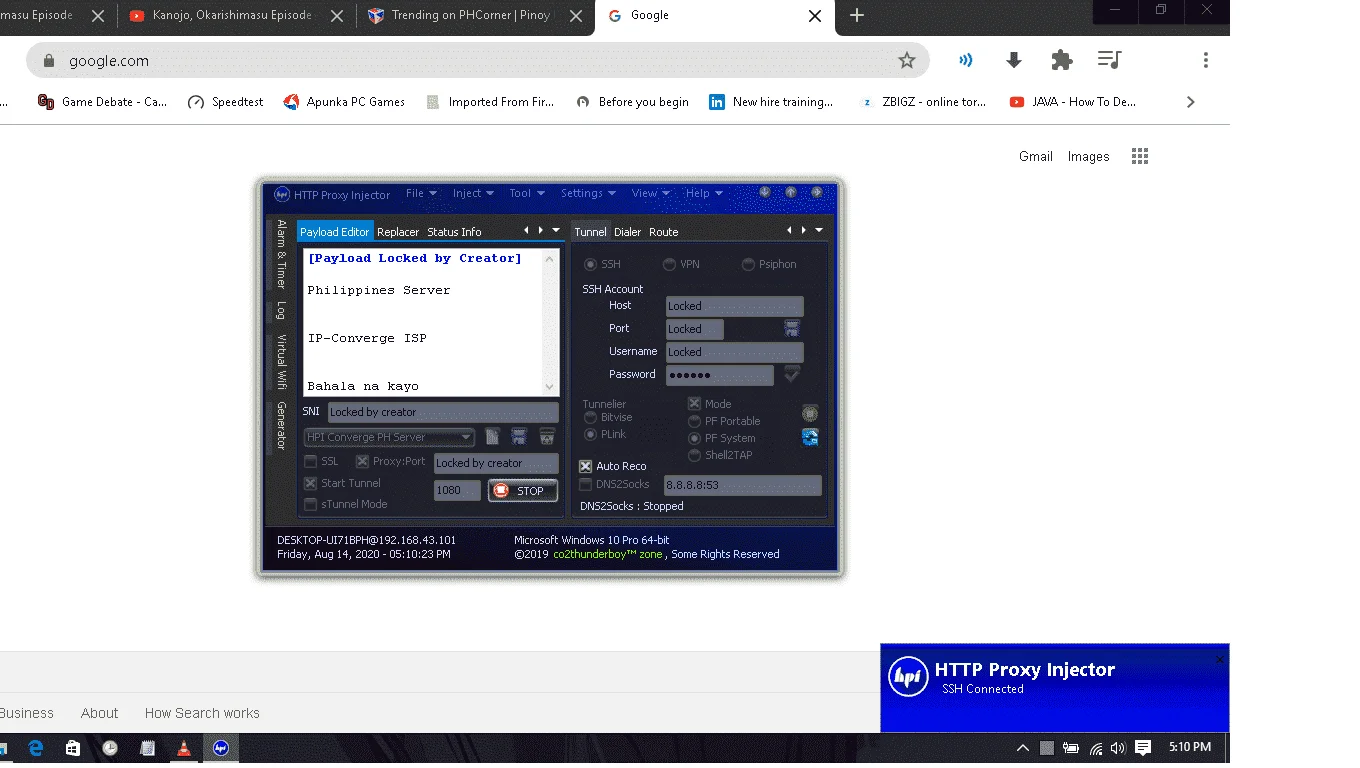The height and width of the screenshot is (768, 1360).
Task: Switch to the Dialer tab
Action: click(628, 232)
